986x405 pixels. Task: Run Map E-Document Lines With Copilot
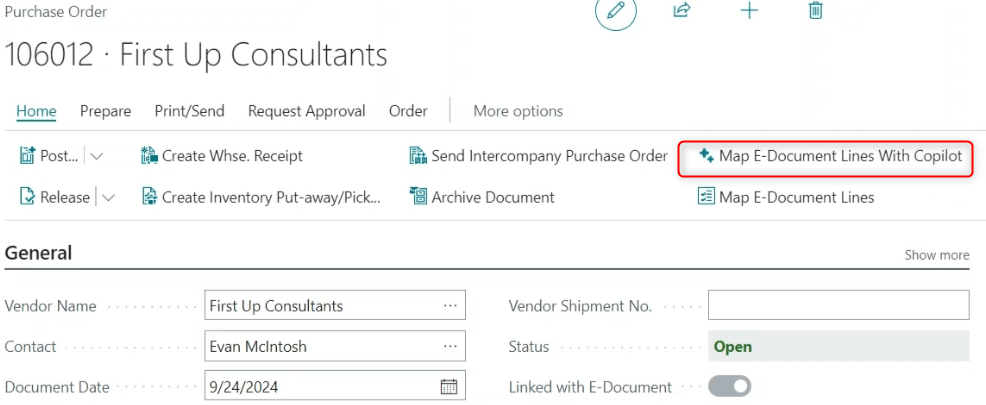(829, 156)
